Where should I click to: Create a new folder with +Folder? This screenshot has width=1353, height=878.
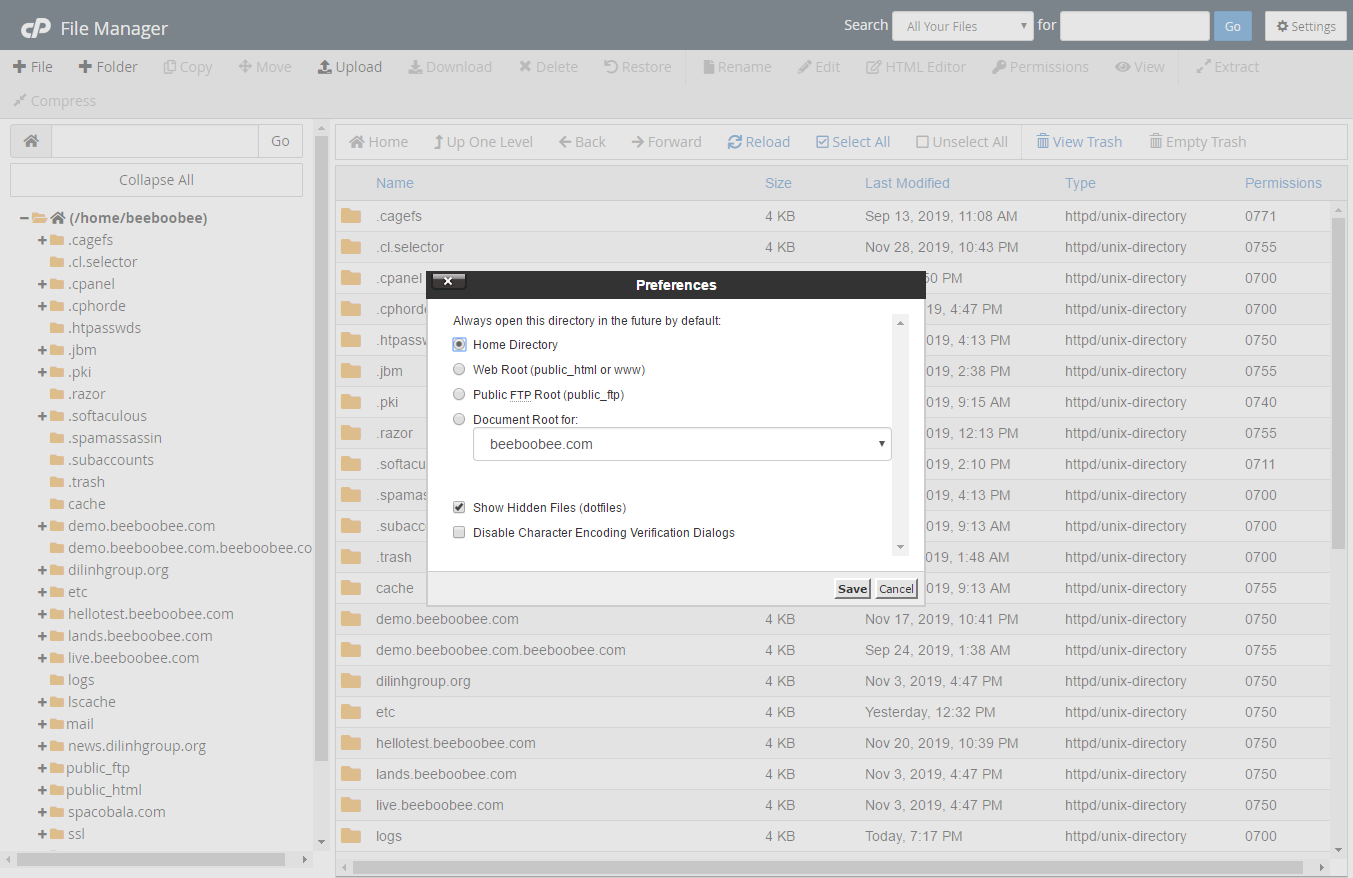pos(107,67)
